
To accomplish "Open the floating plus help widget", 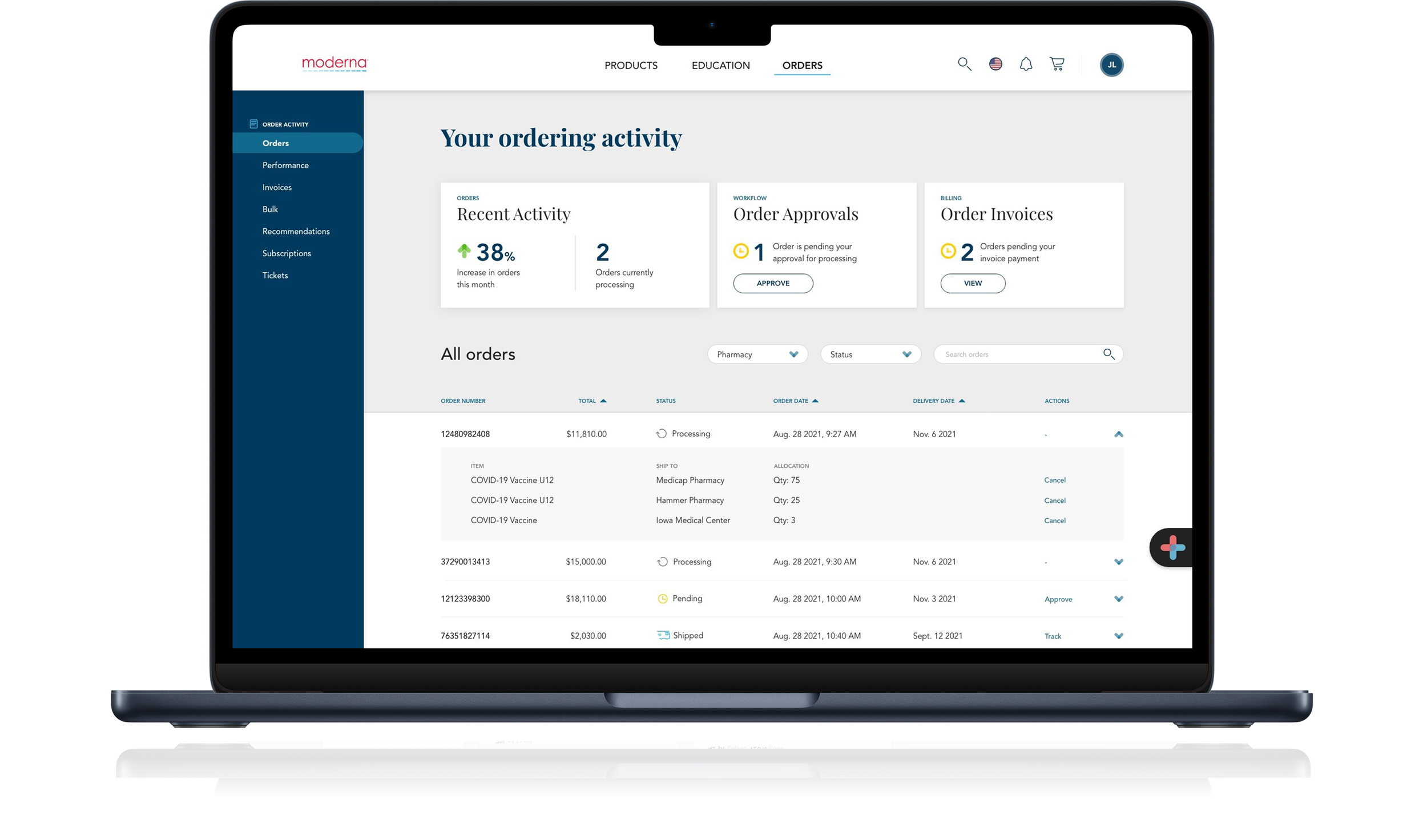I will coord(1172,547).
